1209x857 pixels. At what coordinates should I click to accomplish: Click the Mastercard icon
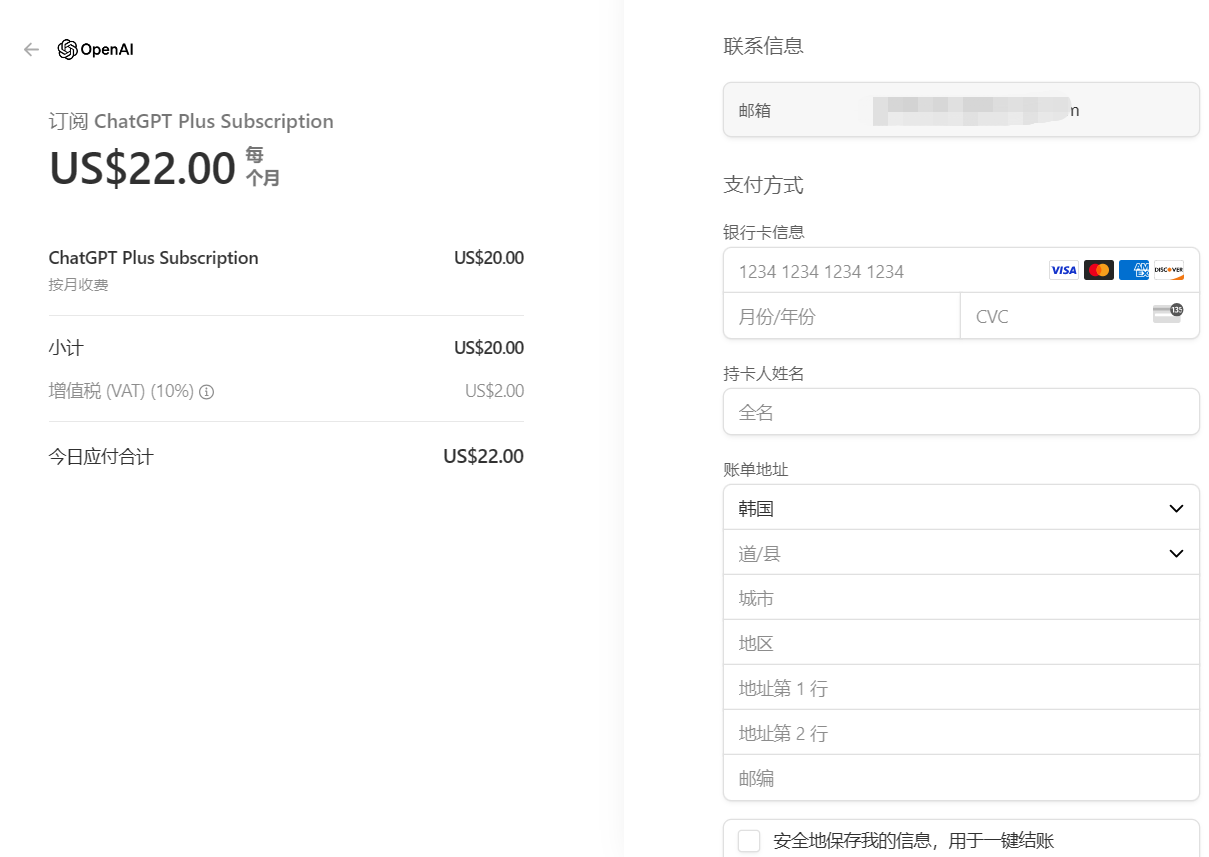pos(1098,270)
